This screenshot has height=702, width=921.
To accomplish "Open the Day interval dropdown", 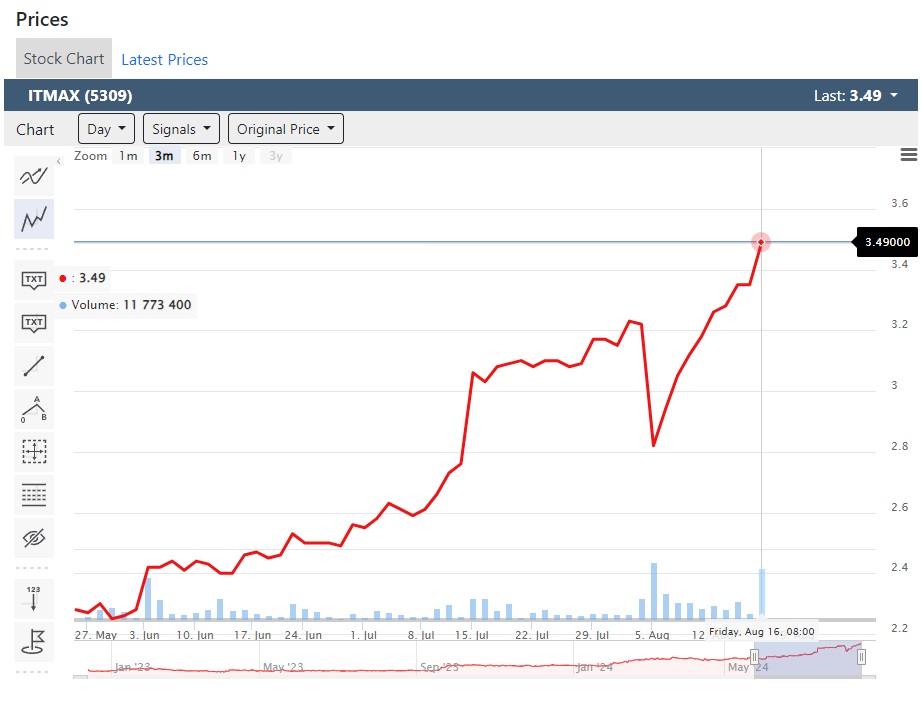I will click(x=106, y=129).
